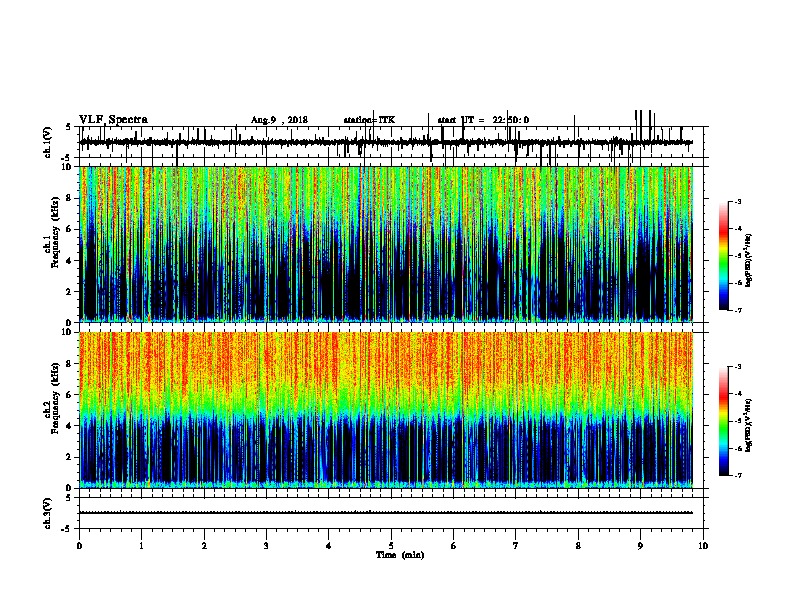Click the ch.1 'Frequency (kHz)' axis label
The height and width of the screenshot is (612, 792).
[x=54, y=234]
